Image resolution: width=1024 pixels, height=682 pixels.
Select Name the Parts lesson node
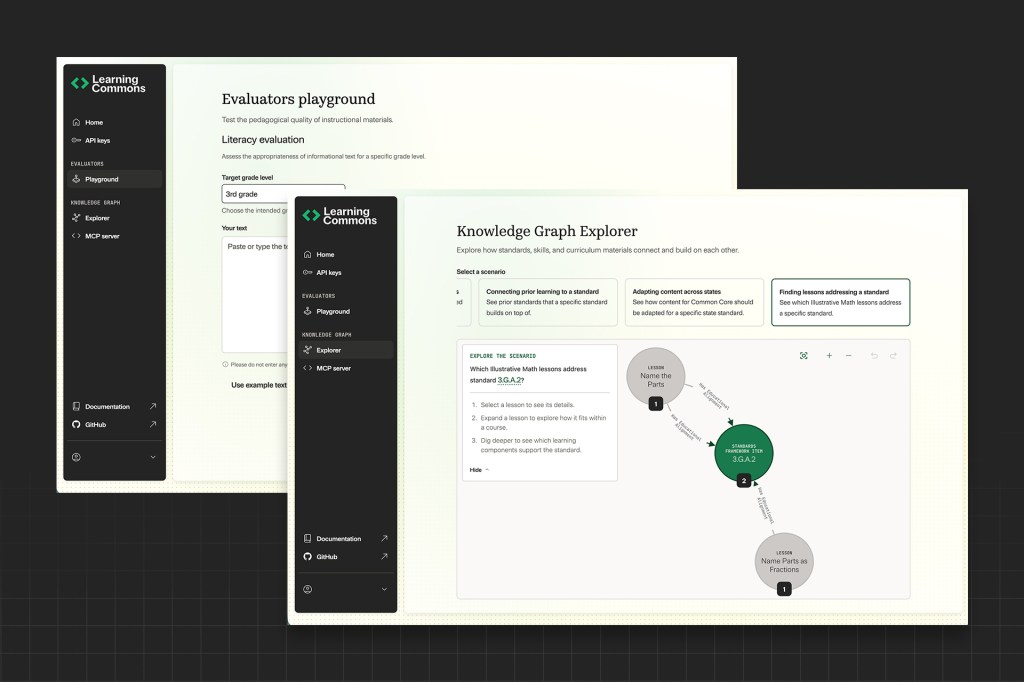[656, 376]
